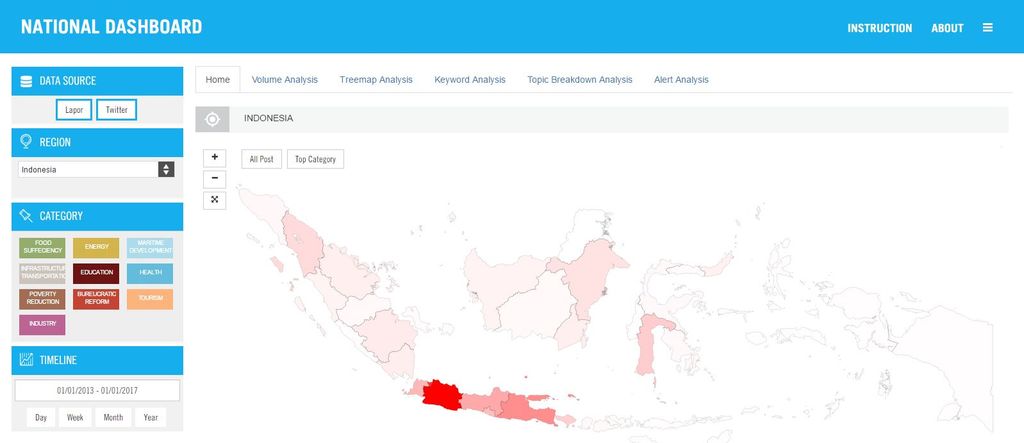Viewport: 1024px width, 443px height.
Task: Select Day timeline granularity
Action: tap(41, 418)
